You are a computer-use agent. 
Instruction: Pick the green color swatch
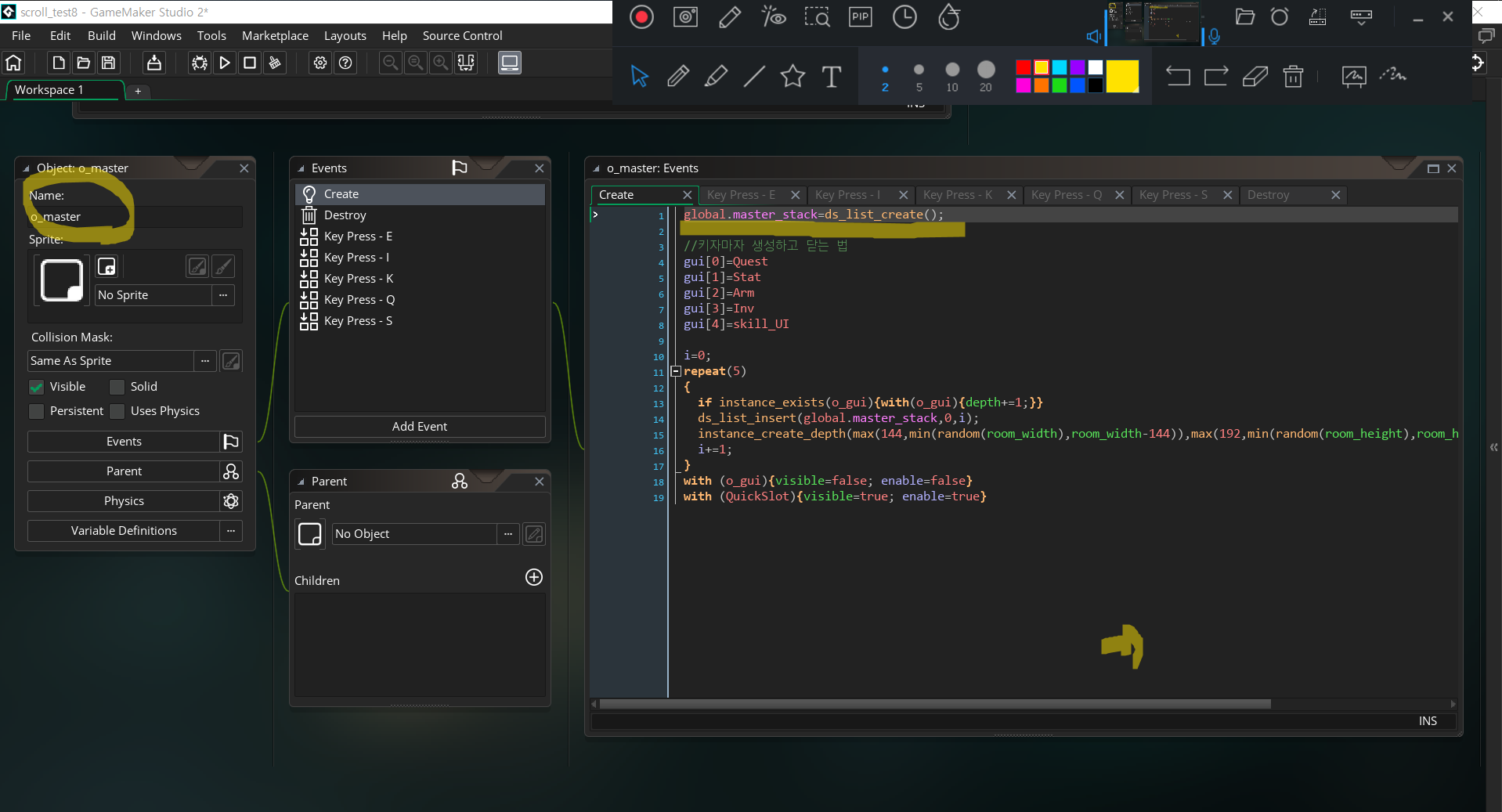click(1060, 85)
